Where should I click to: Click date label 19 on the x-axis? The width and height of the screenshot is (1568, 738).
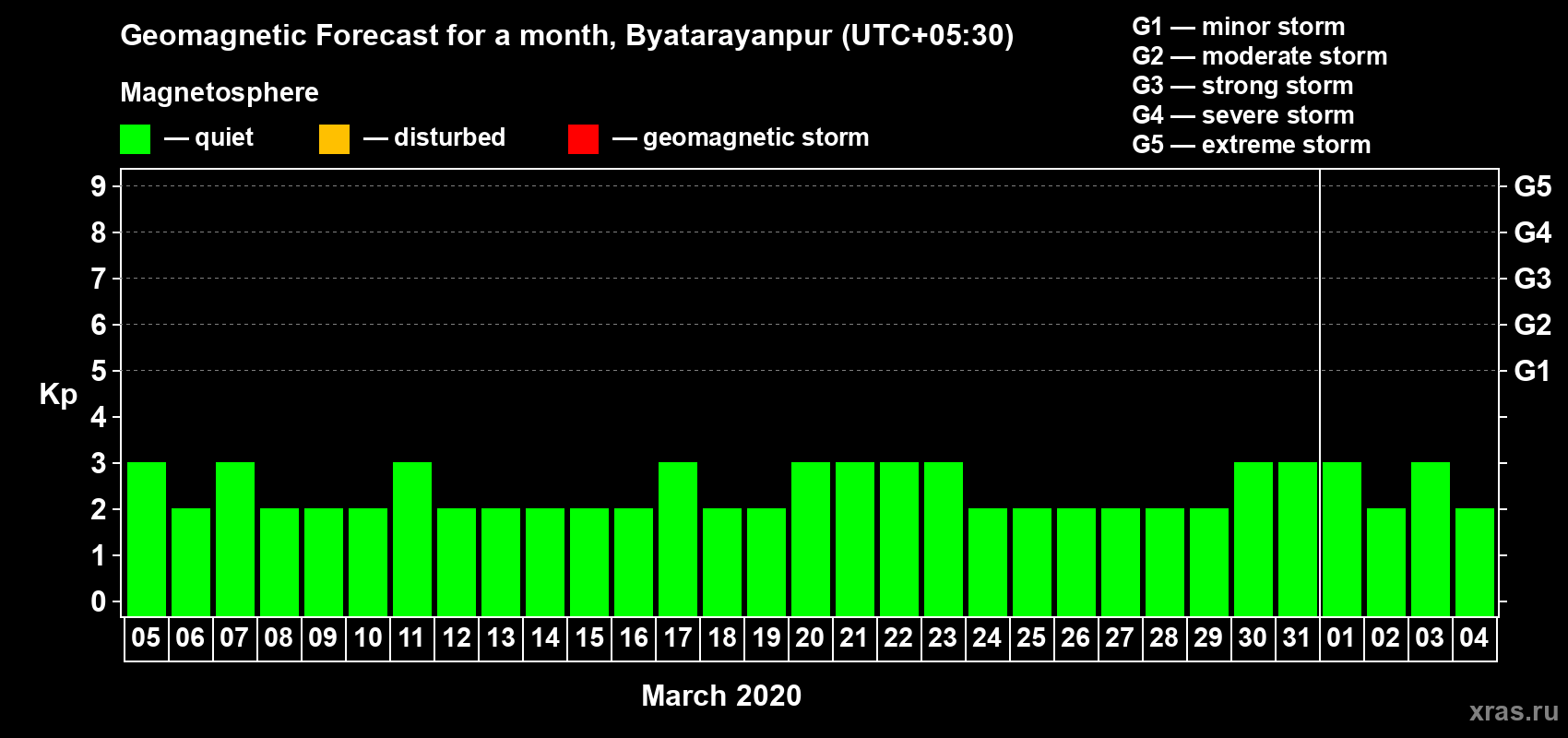click(766, 638)
